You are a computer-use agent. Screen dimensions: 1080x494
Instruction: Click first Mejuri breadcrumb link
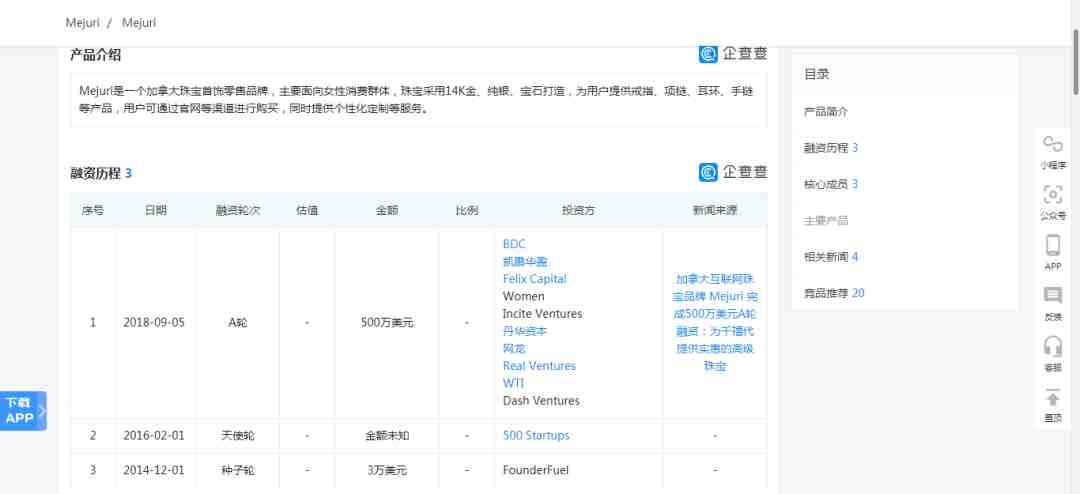[83, 23]
